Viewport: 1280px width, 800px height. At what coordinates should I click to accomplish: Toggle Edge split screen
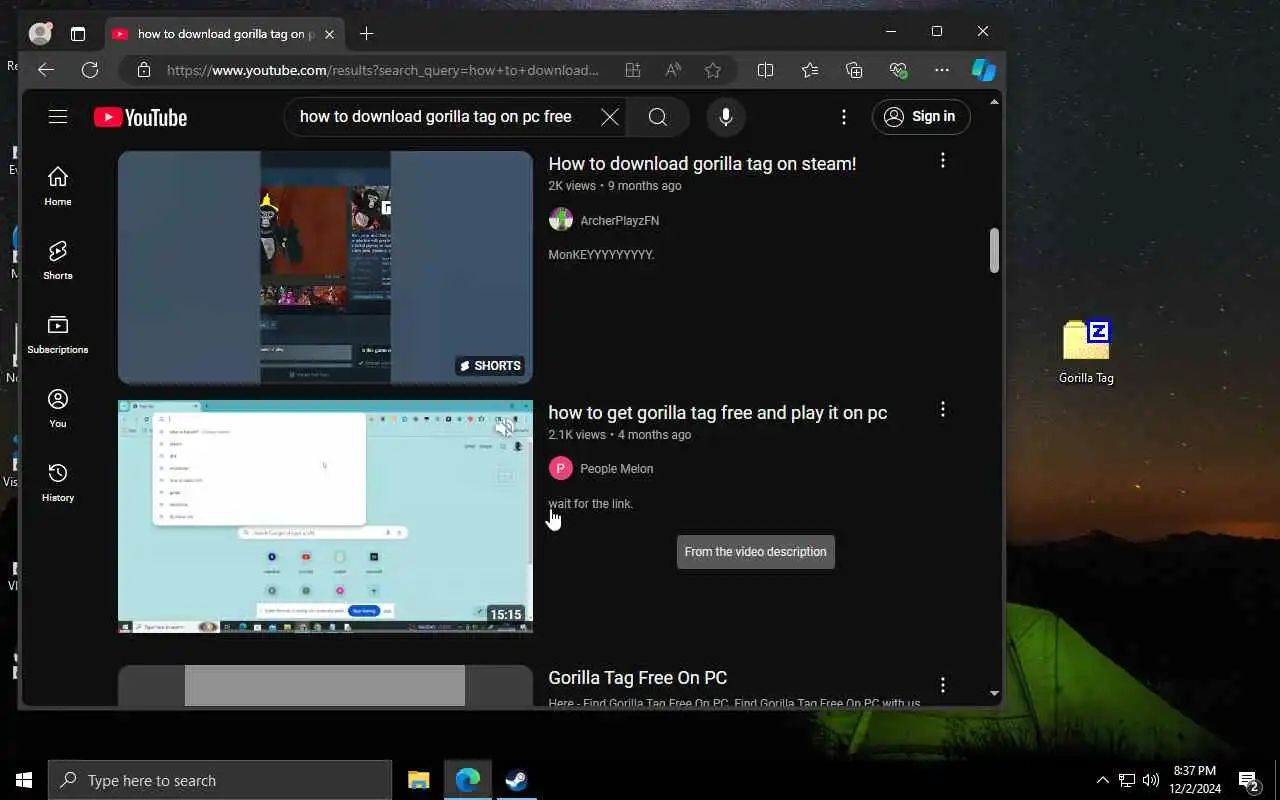765,70
